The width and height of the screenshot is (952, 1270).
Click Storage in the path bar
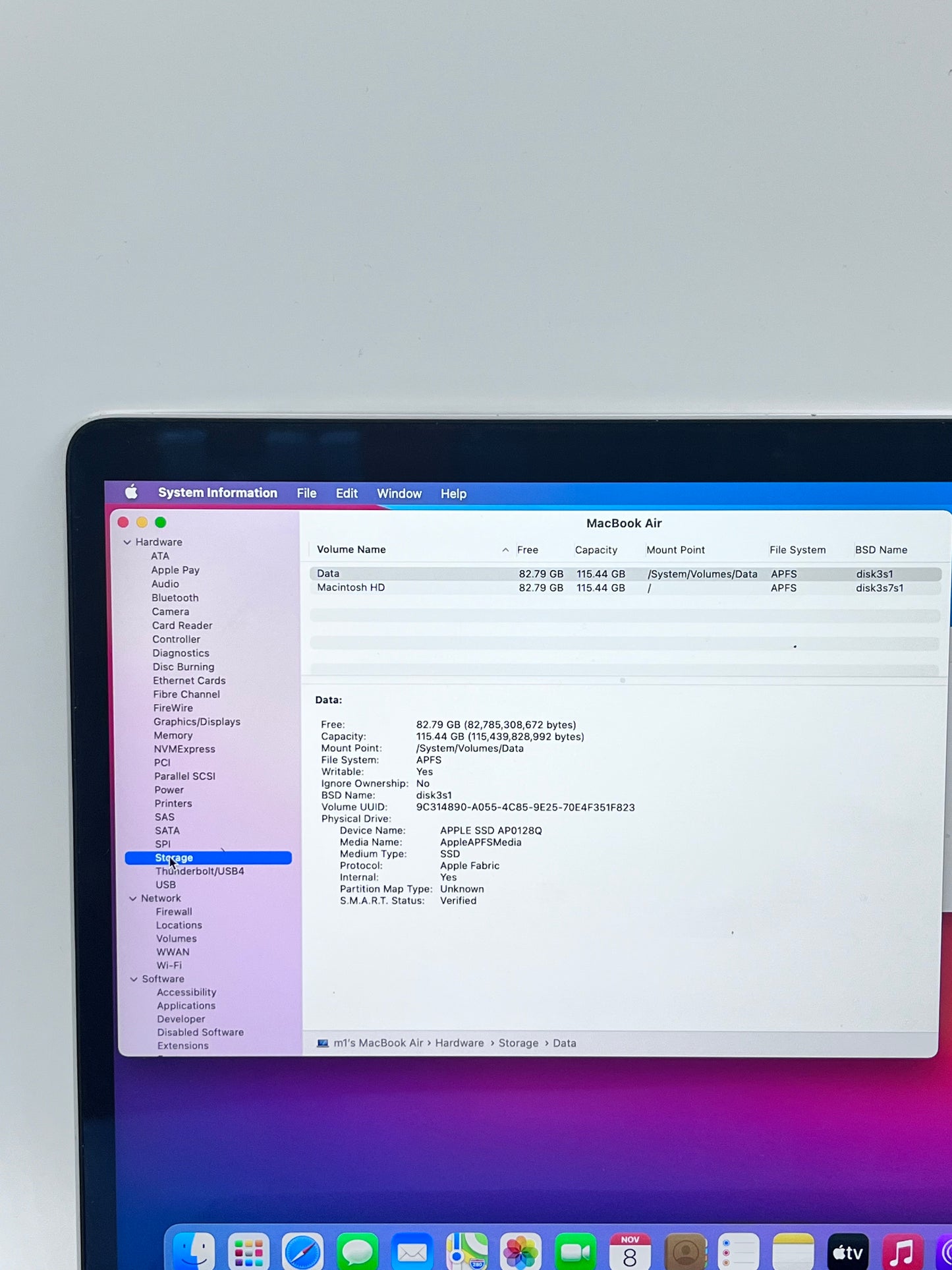pyautogui.click(x=518, y=1043)
